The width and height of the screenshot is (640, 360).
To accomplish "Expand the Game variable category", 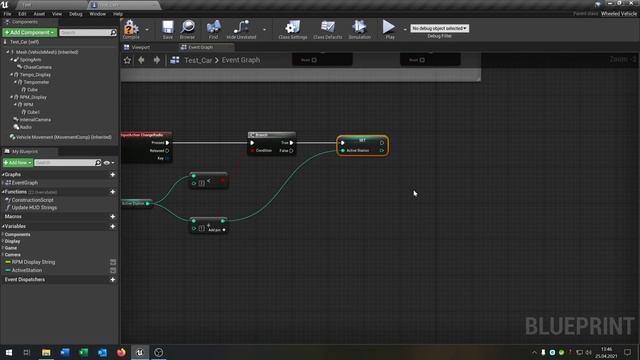I will pos(3,248).
